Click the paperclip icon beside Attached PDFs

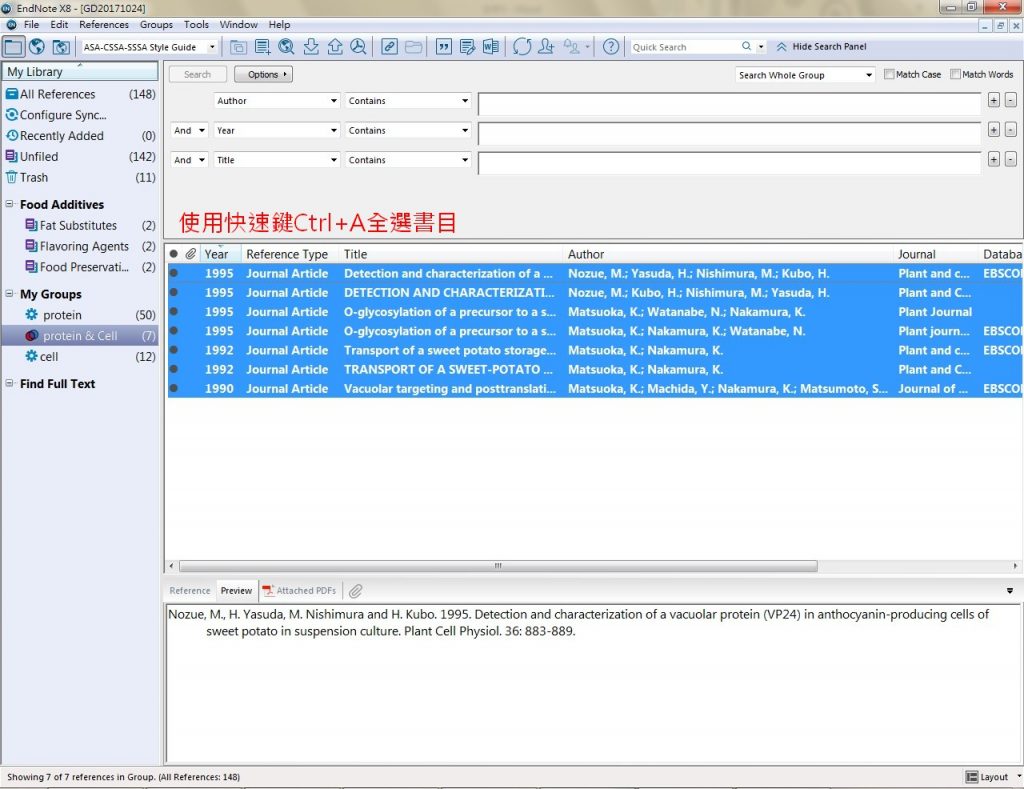click(355, 591)
